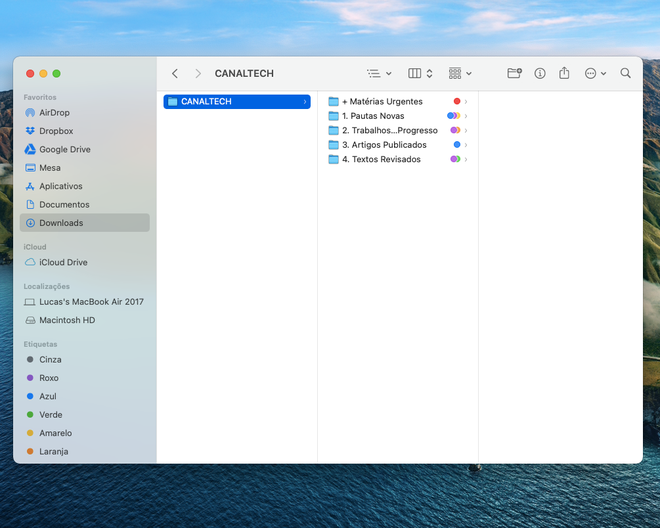Filter by the Laranja tag

pyautogui.click(x=85, y=451)
